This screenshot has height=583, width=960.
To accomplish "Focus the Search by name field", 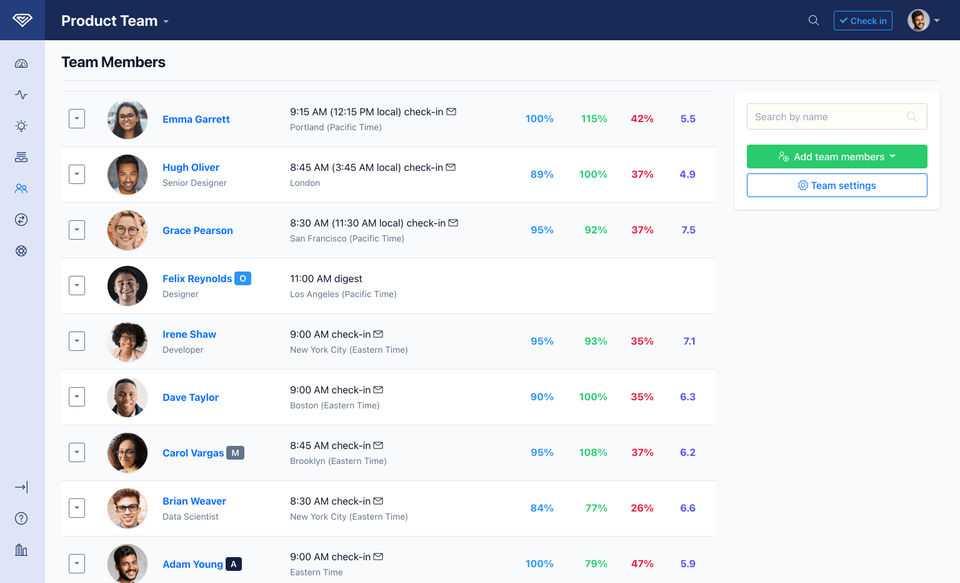I will tap(837, 116).
